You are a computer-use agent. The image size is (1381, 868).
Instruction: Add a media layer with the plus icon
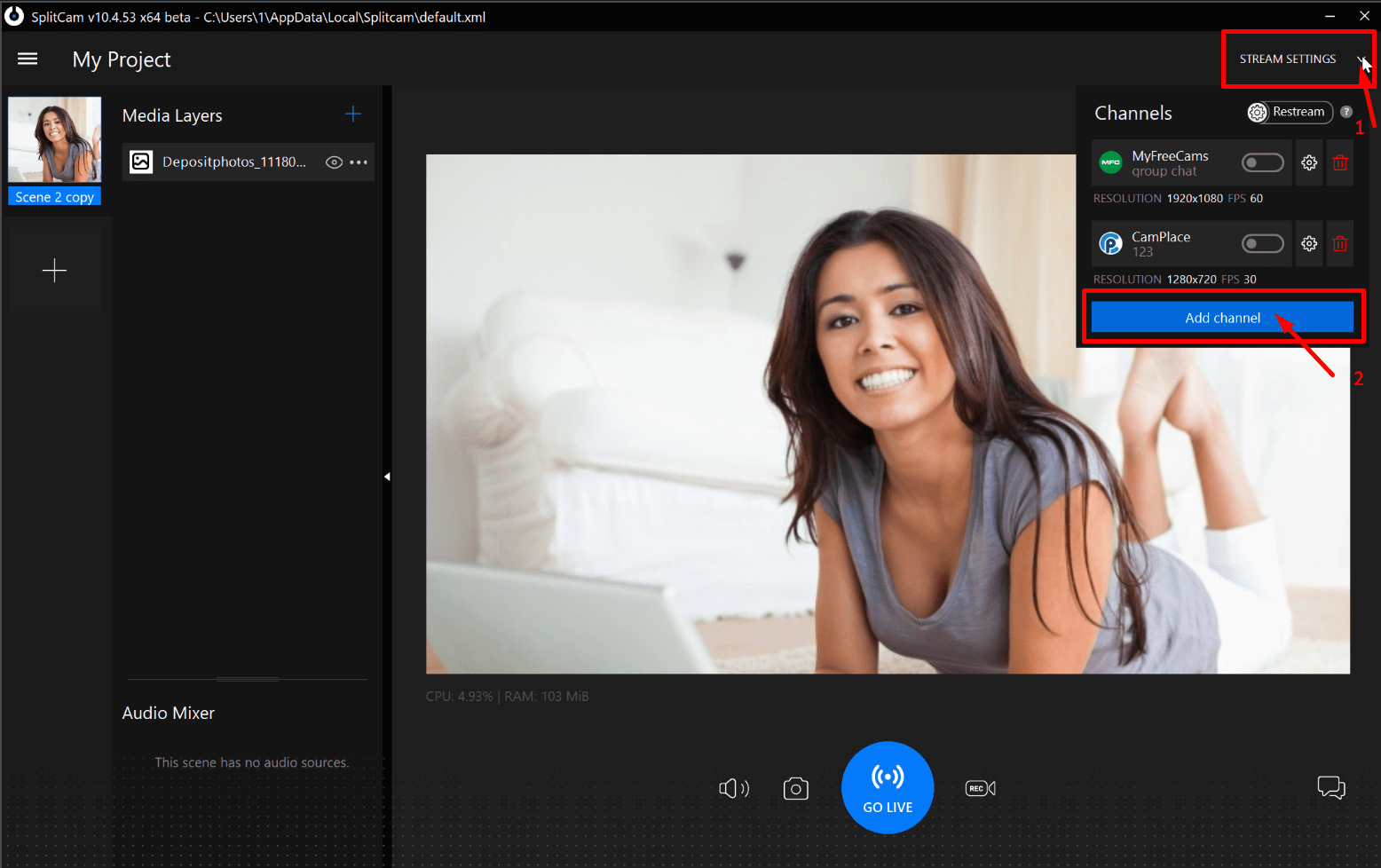click(x=352, y=114)
